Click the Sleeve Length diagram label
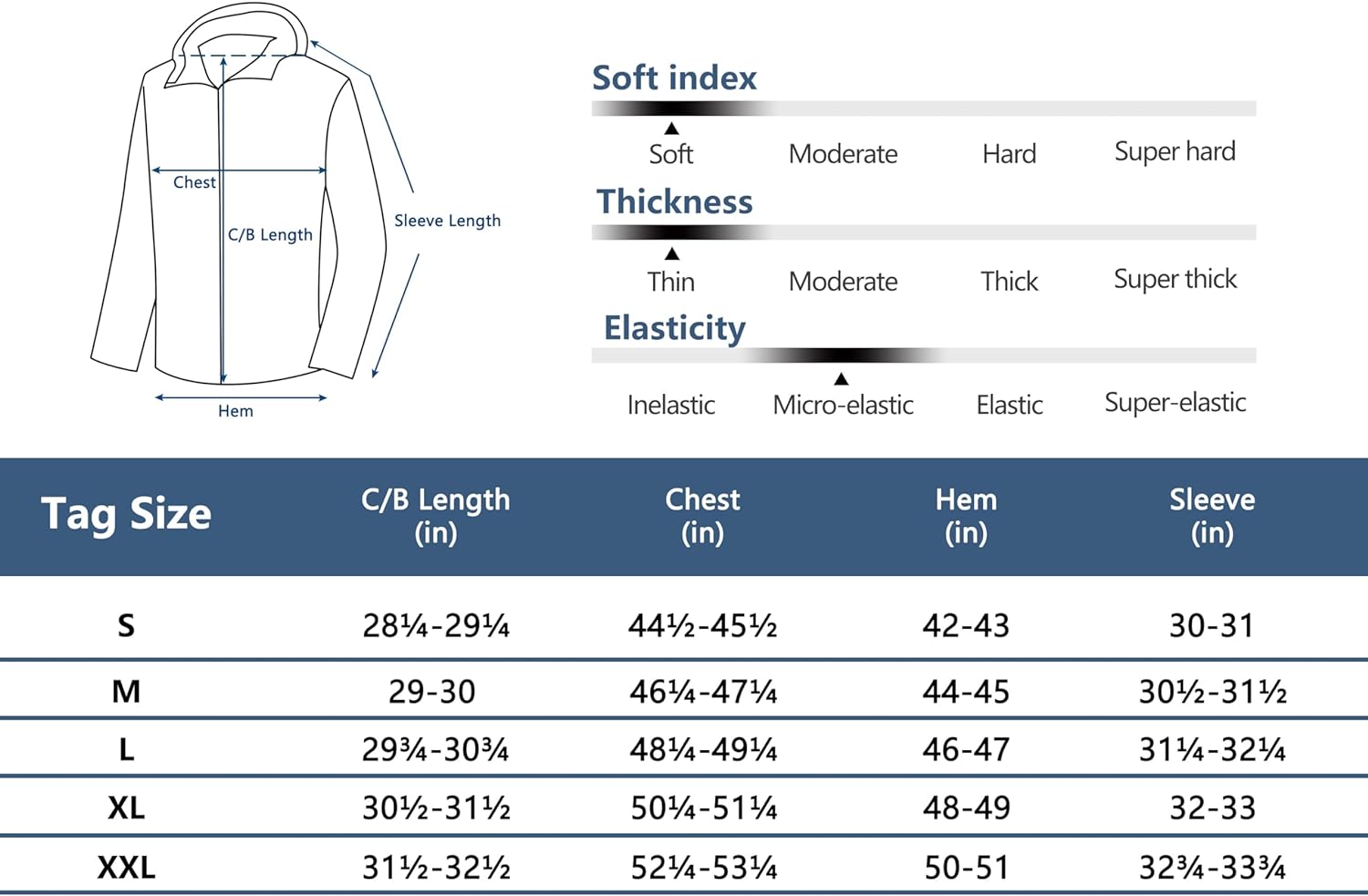 [x=447, y=221]
